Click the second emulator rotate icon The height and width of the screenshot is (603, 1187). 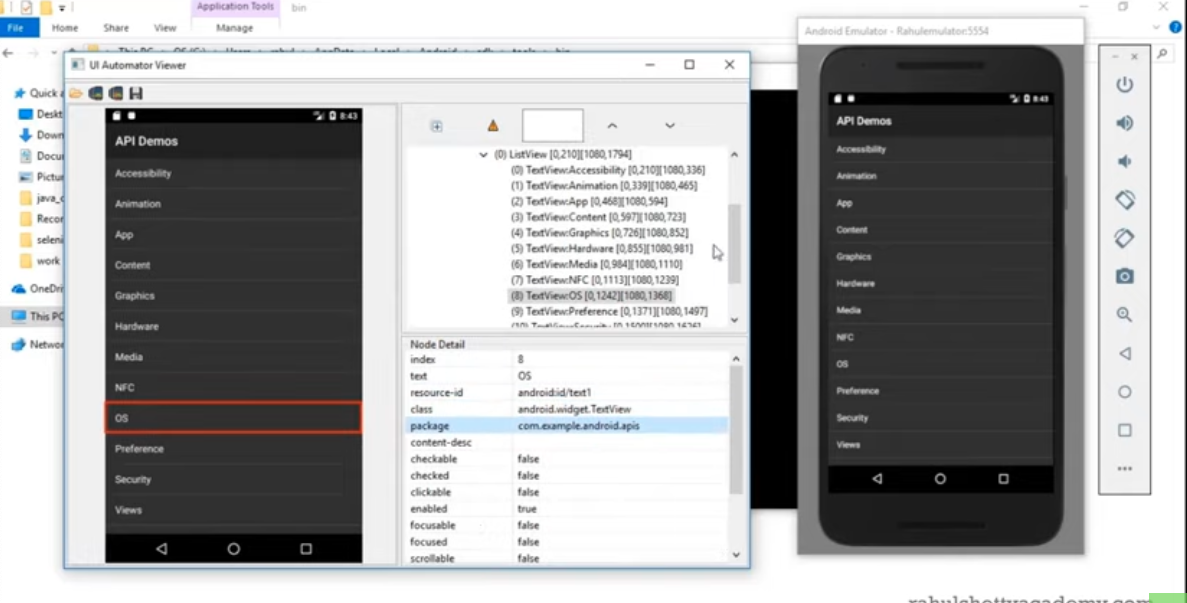point(1124,238)
